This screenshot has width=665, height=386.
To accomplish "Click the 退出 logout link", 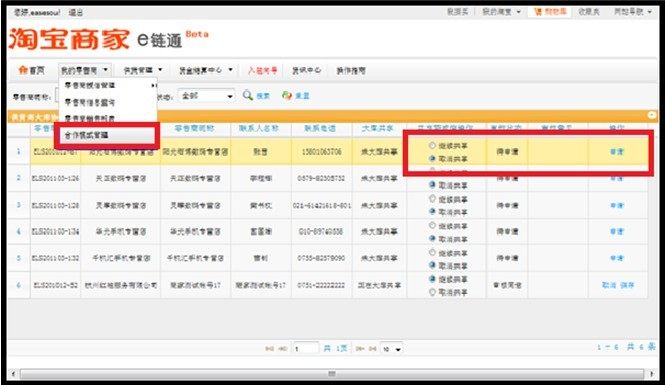I will click(x=76, y=13).
